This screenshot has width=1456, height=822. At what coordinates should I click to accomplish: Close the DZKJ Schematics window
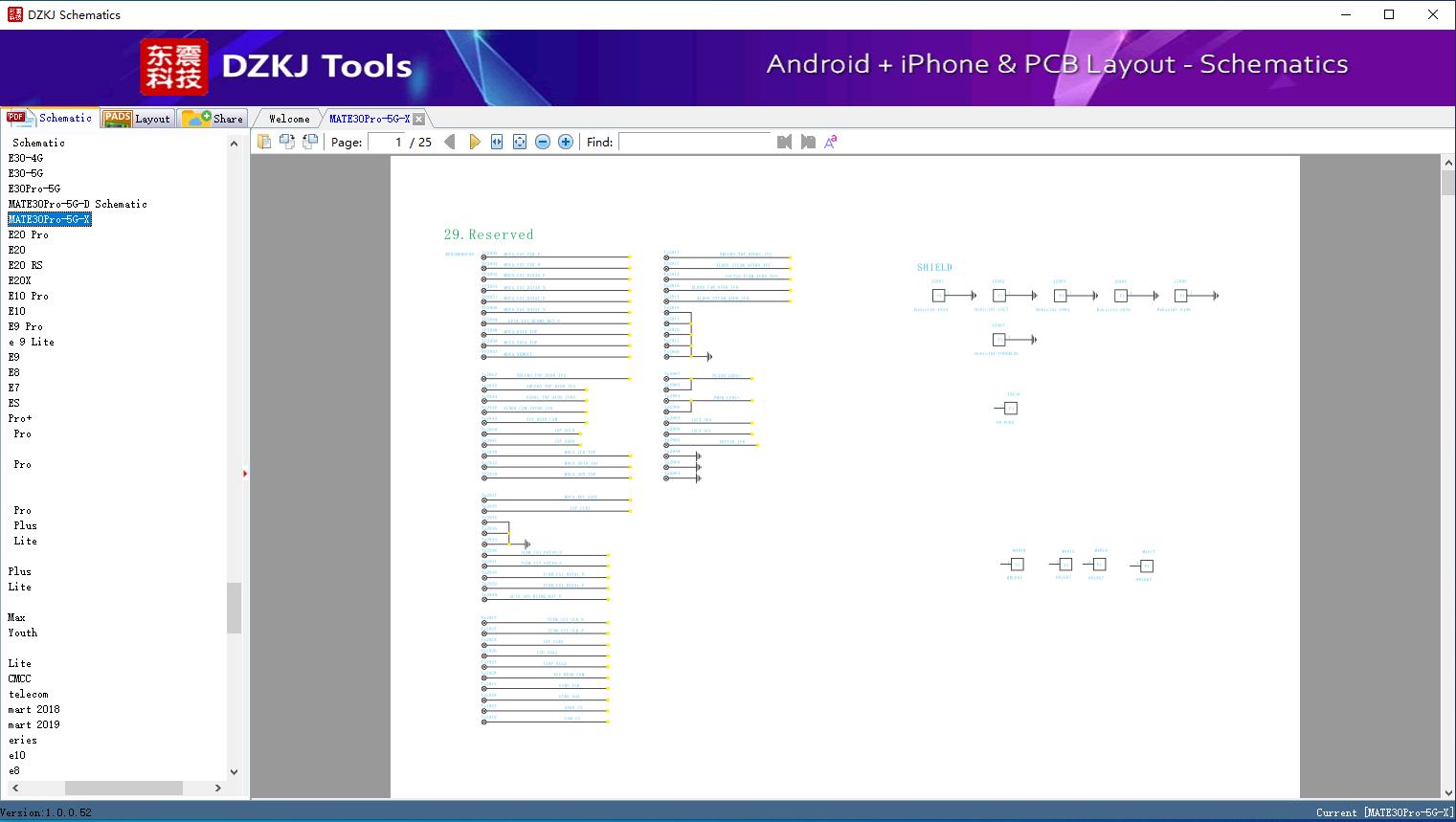(x=1433, y=14)
